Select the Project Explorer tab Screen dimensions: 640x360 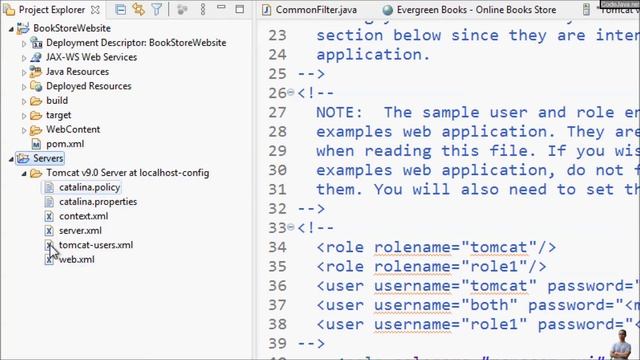(x=52, y=10)
